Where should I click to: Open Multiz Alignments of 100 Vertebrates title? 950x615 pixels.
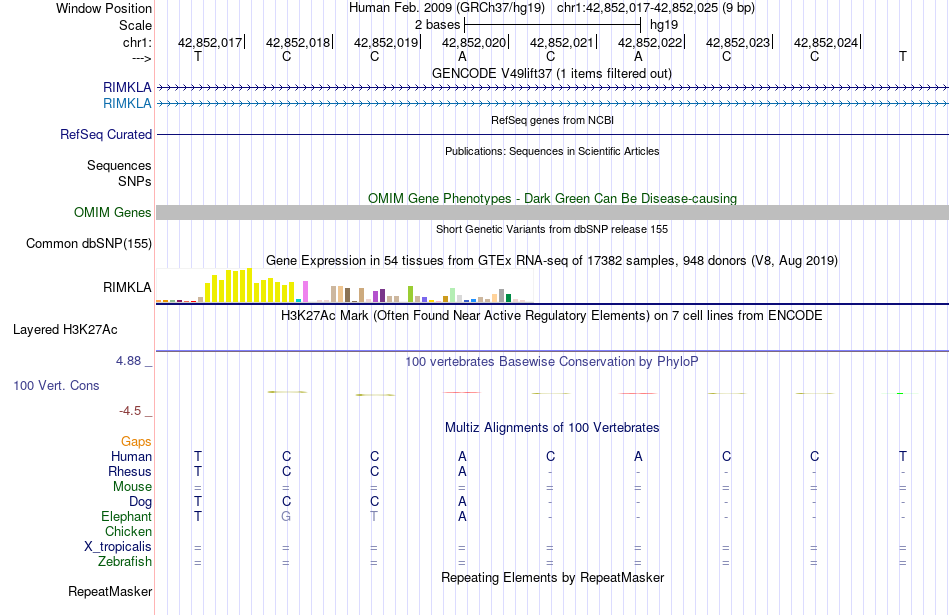[552, 428]
